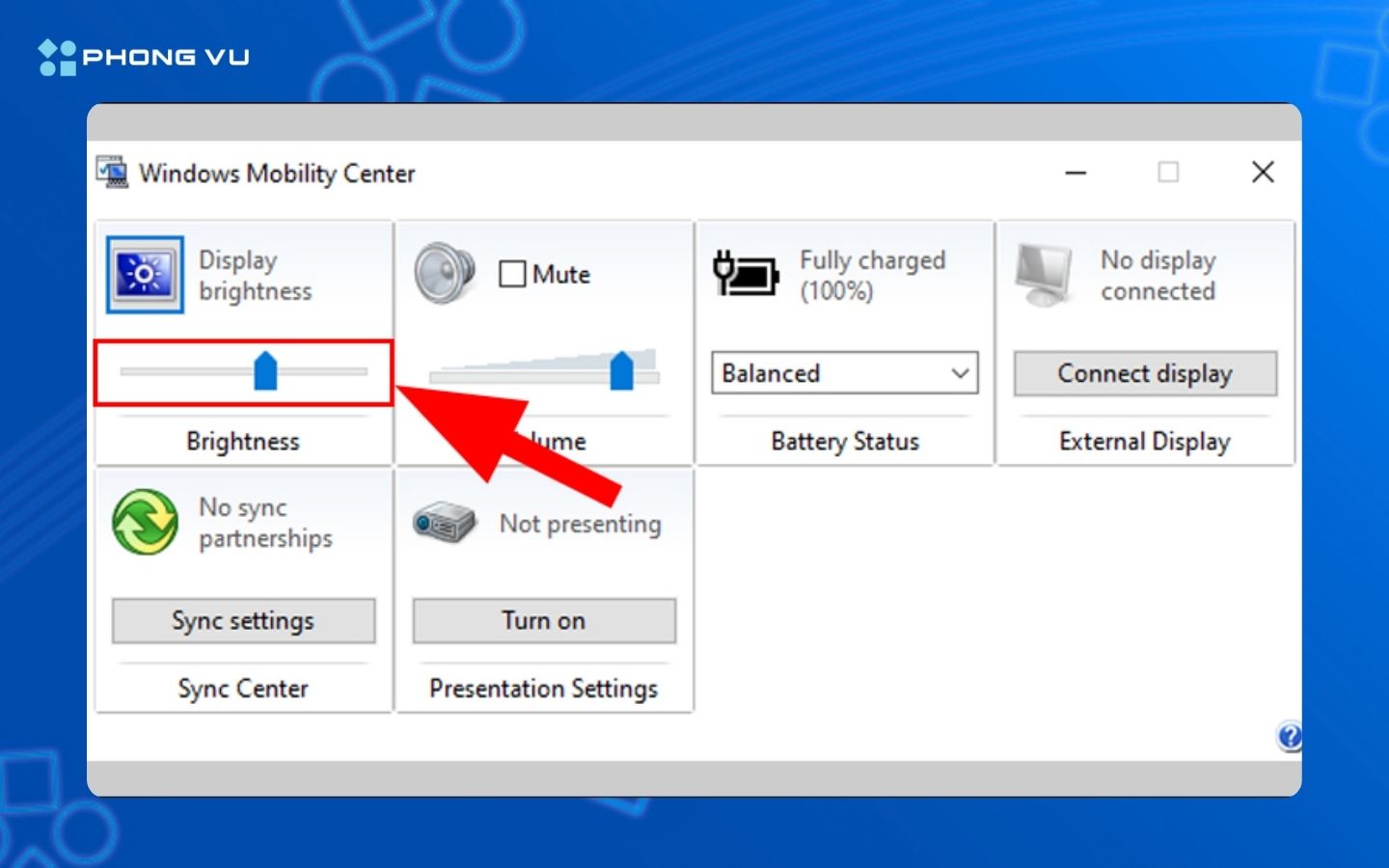This screenshot has width=1389, height=868.
Task: Check the Mute box in the Volume tile
Action: click(512, 274)
